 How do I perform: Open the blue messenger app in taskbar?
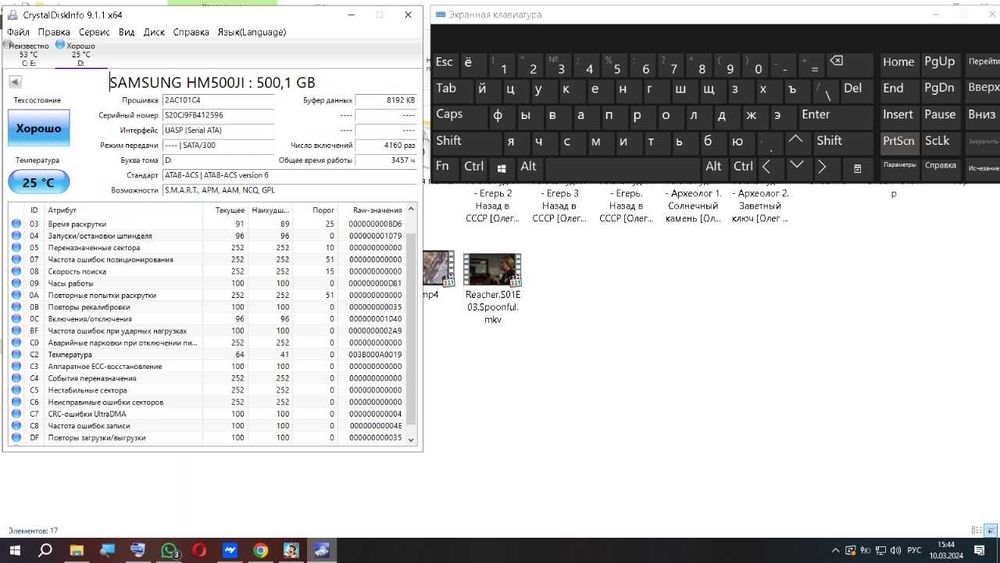(x=230, y=550)
